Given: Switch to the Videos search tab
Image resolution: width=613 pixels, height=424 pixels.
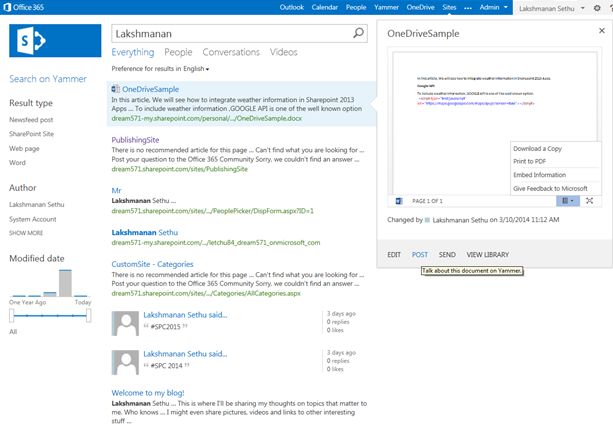Looking at the screenshot, I should click(283, 52).
